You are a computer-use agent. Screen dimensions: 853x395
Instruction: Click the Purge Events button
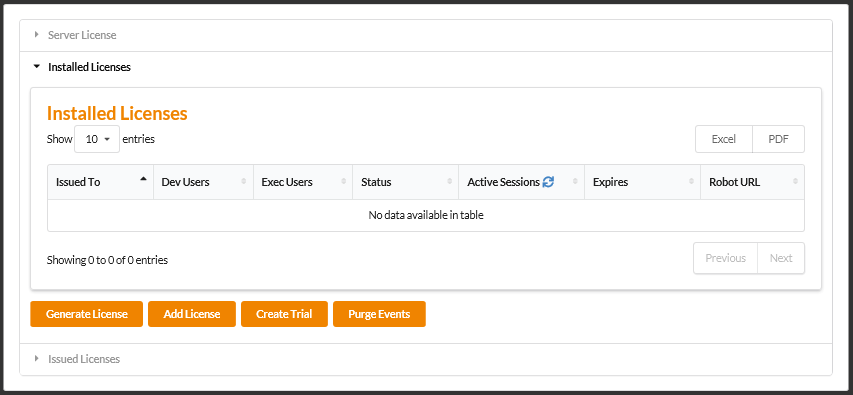tap(379, 314)
